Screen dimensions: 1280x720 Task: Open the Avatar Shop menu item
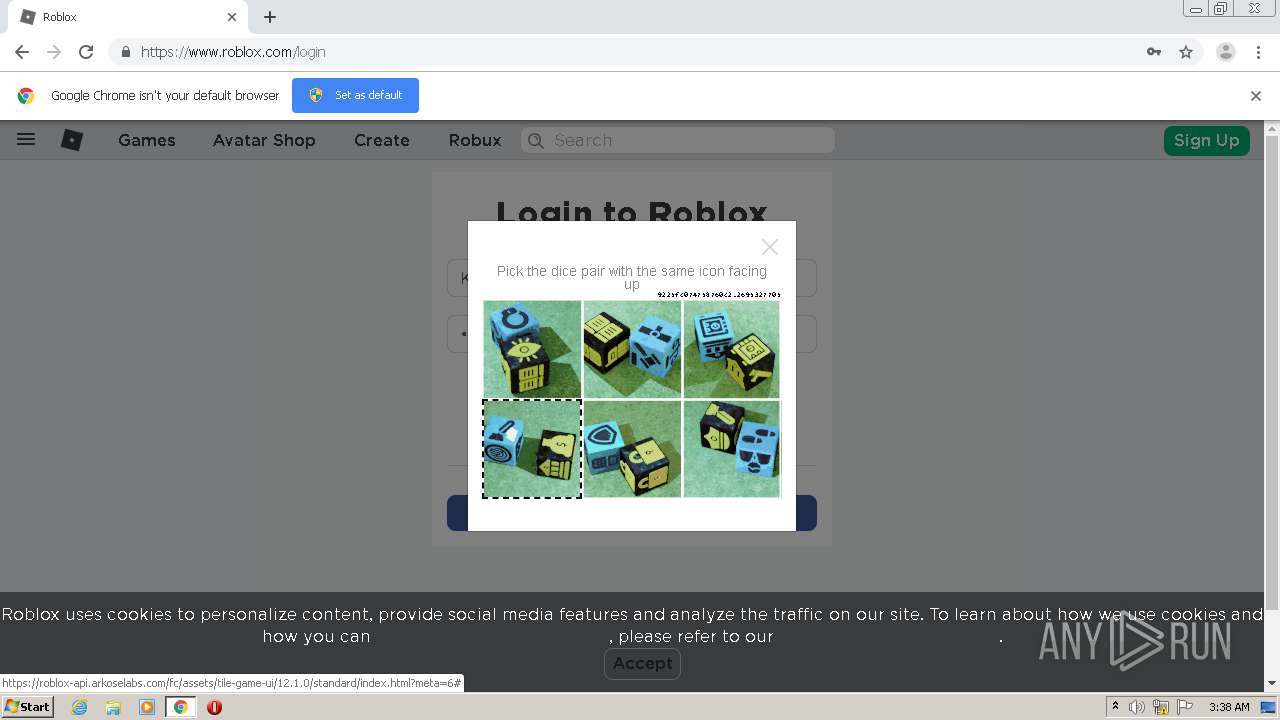tap(264, 140)
